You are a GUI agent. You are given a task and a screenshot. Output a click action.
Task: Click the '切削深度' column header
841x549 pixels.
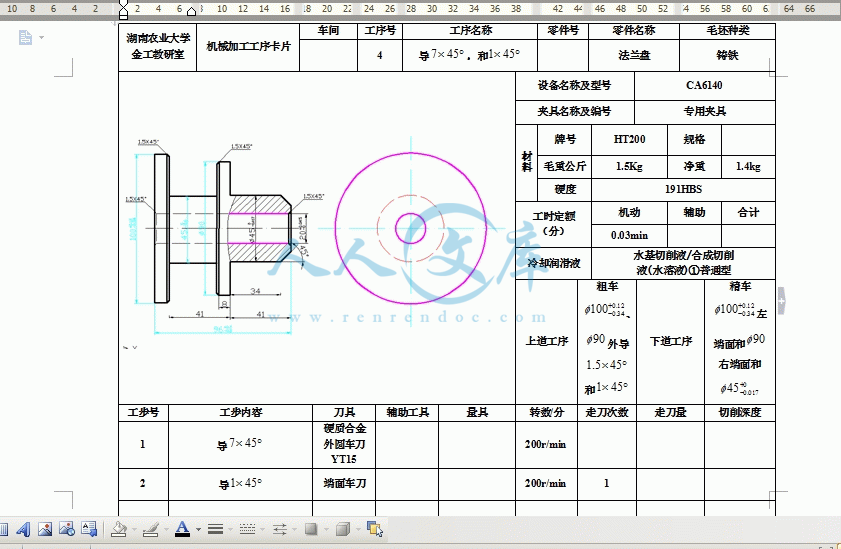740,412
